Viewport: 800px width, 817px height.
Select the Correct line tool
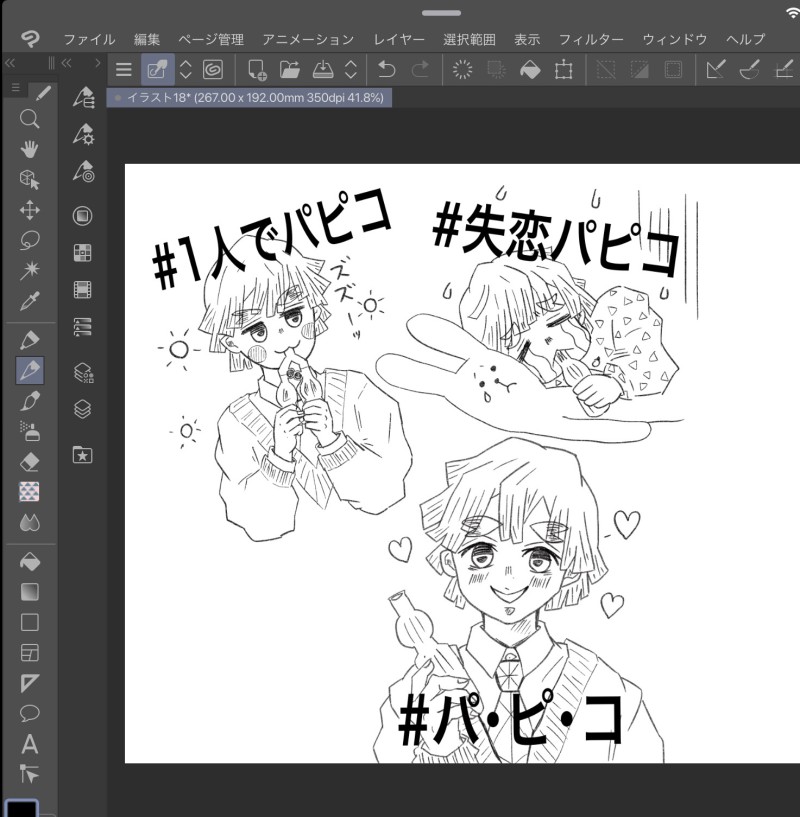coord(30,774)
